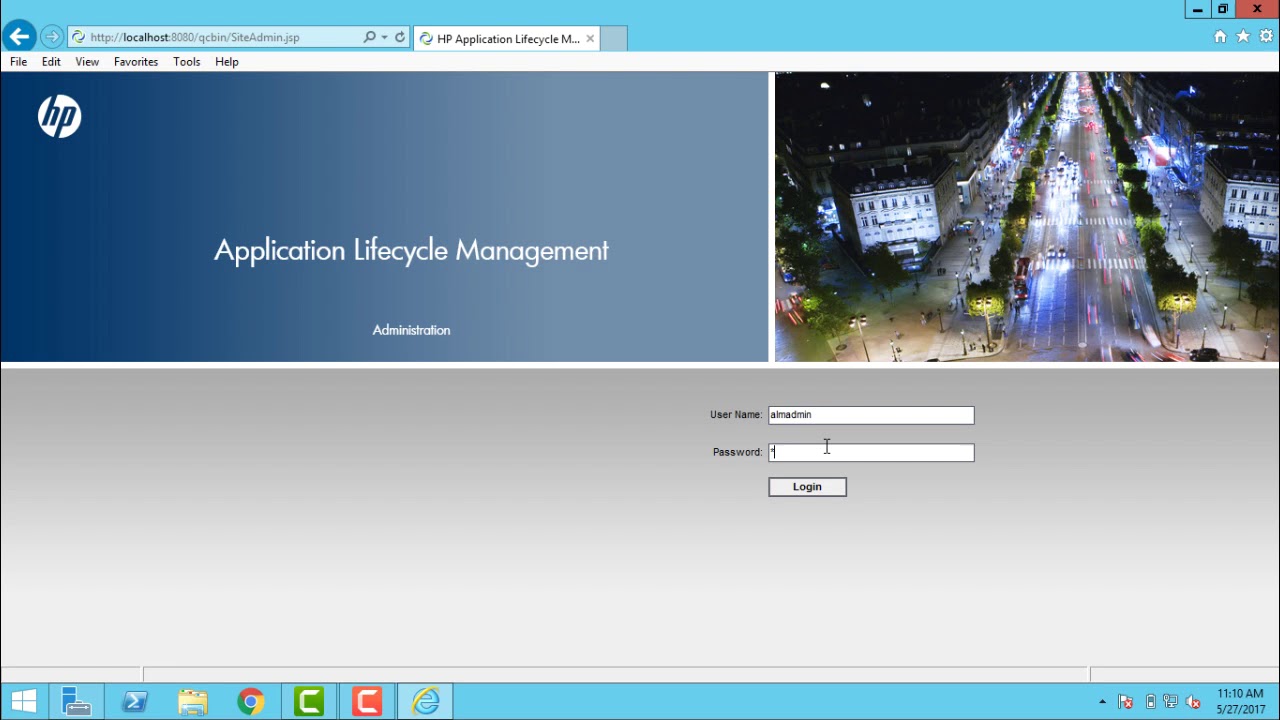Open the File menu
Image resolution: width=1280 pixels, height=720 pixels.
(x=18, y=62)
